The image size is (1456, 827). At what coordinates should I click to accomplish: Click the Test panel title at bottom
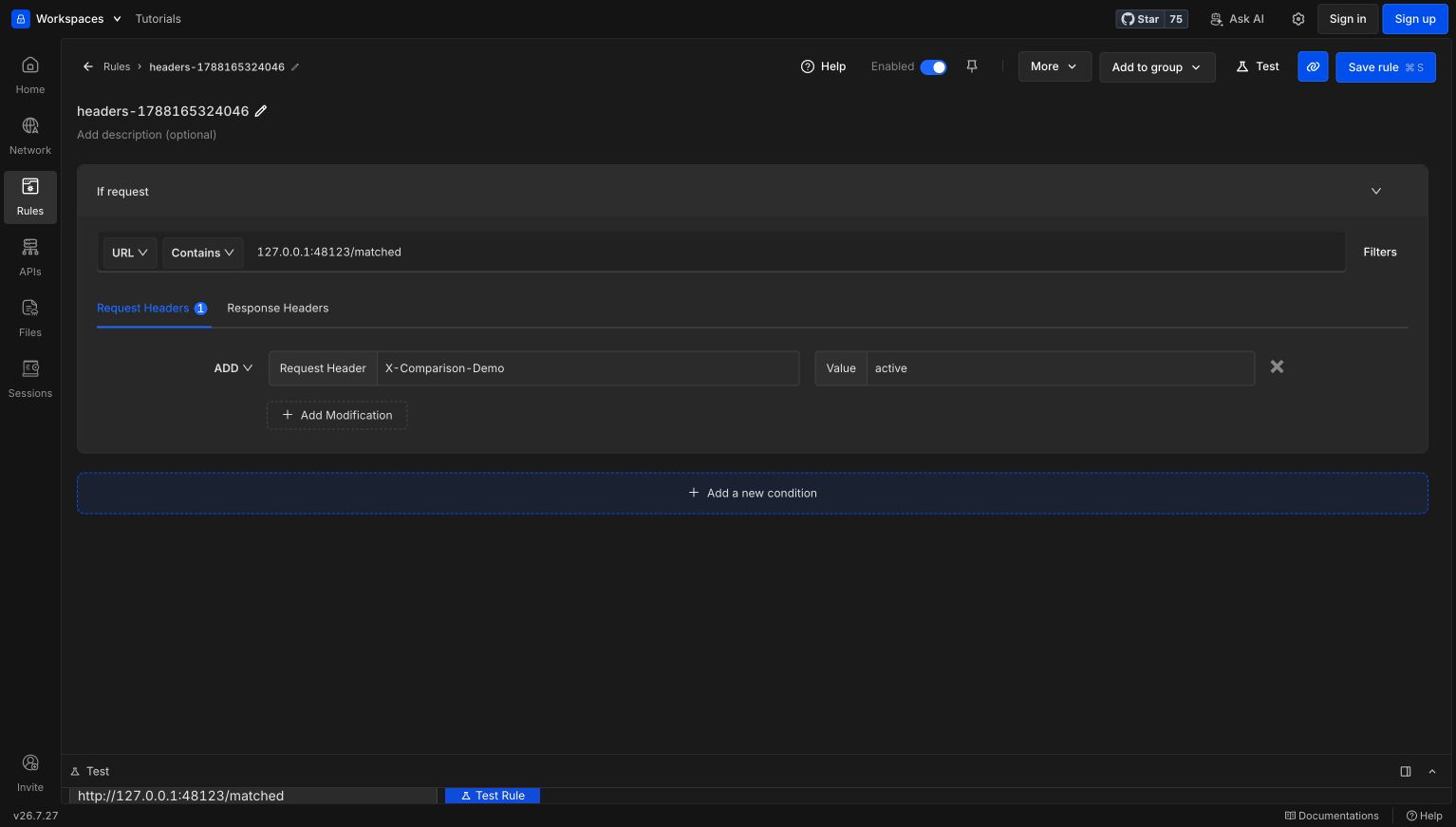tap(90, 771)
